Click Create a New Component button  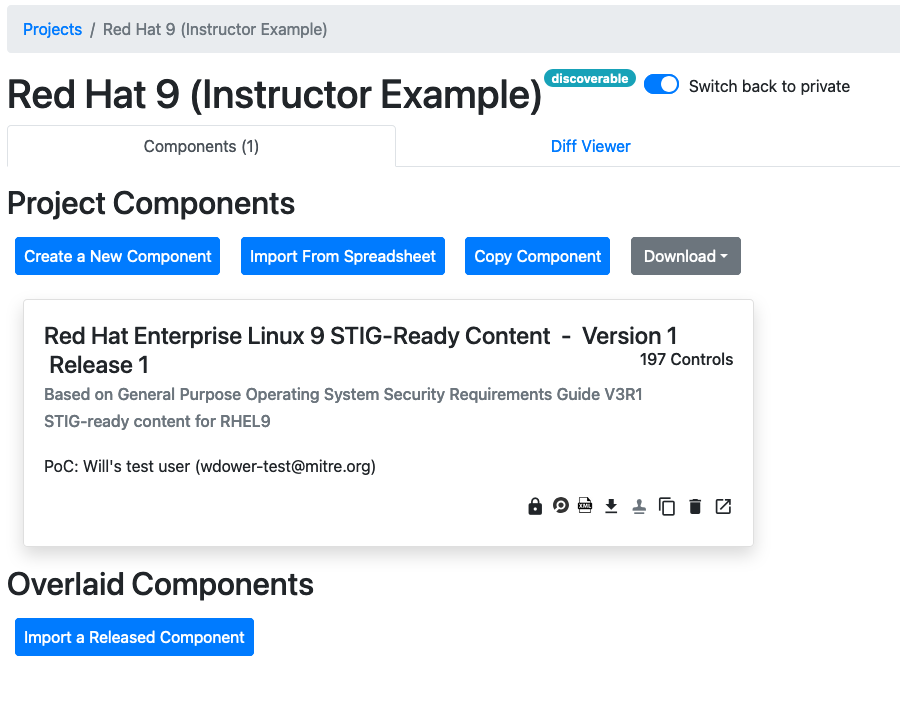(x=118, y=256)
